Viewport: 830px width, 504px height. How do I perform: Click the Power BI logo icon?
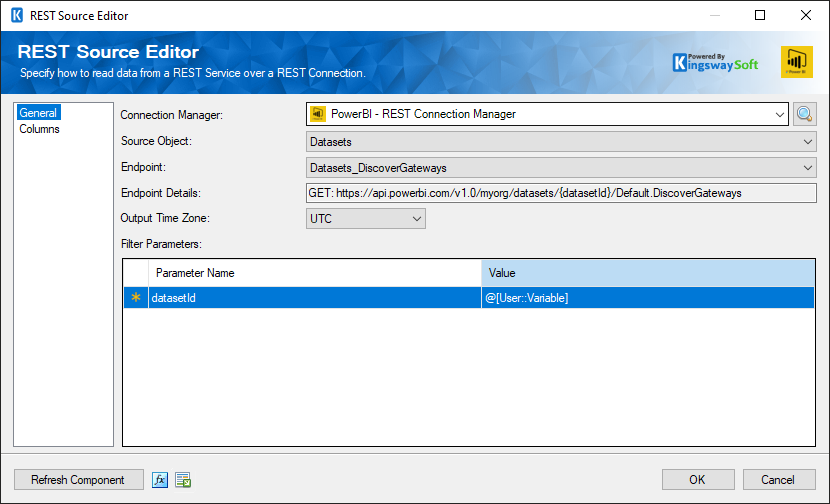click(797, 62)
